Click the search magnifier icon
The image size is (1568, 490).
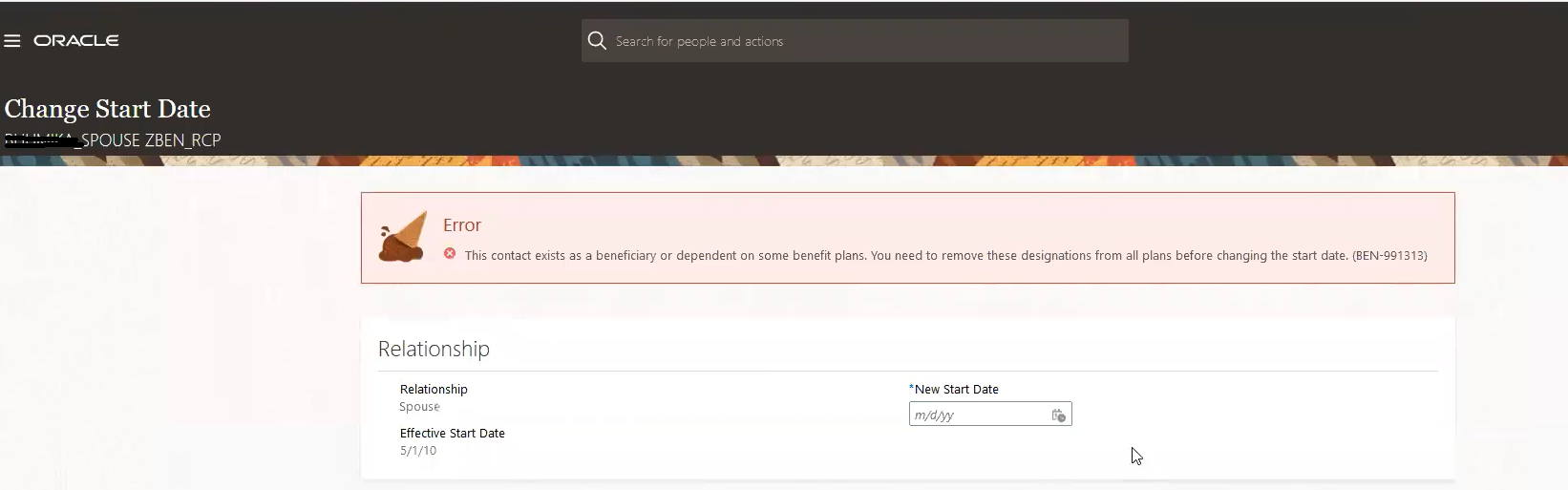[x=597, y=41]
